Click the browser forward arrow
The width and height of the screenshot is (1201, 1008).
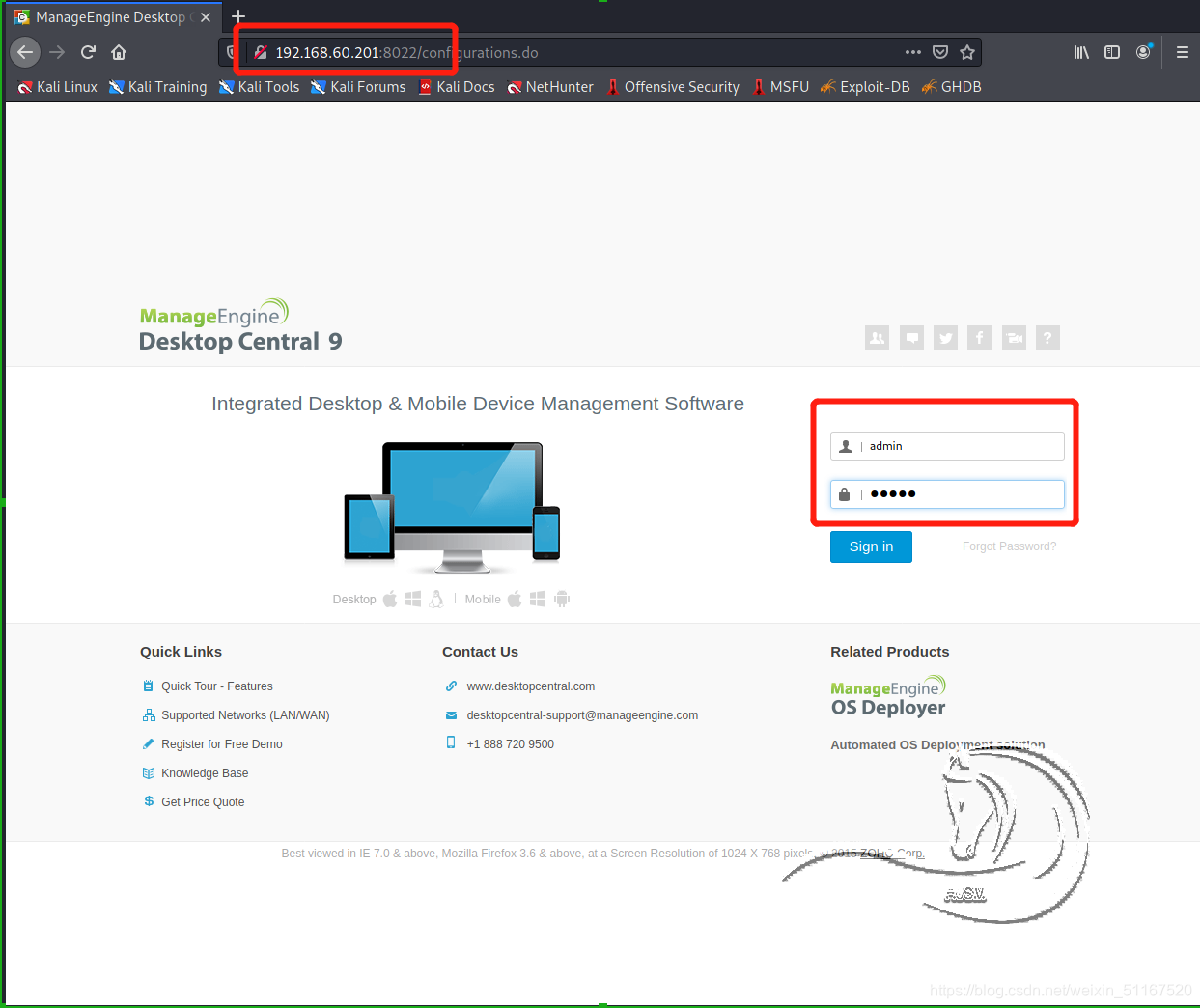pos(57,52)
